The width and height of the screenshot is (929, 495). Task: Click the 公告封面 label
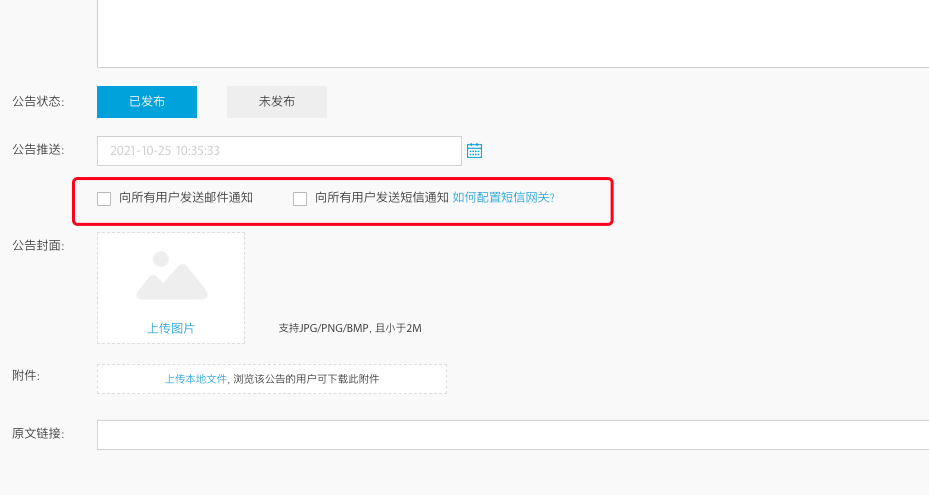(x=38, y=245)
